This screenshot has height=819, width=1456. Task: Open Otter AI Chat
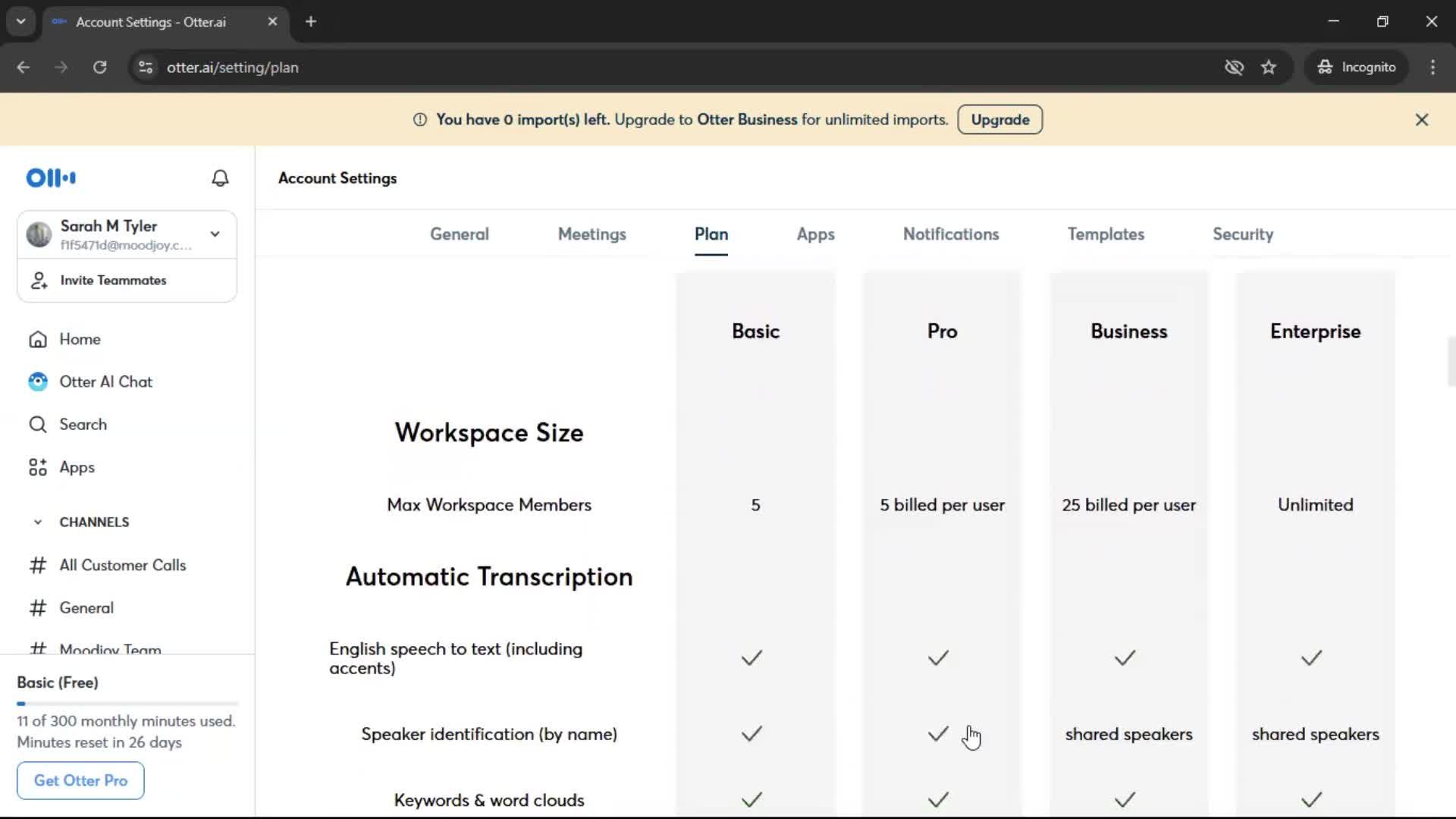coord(90,381)
